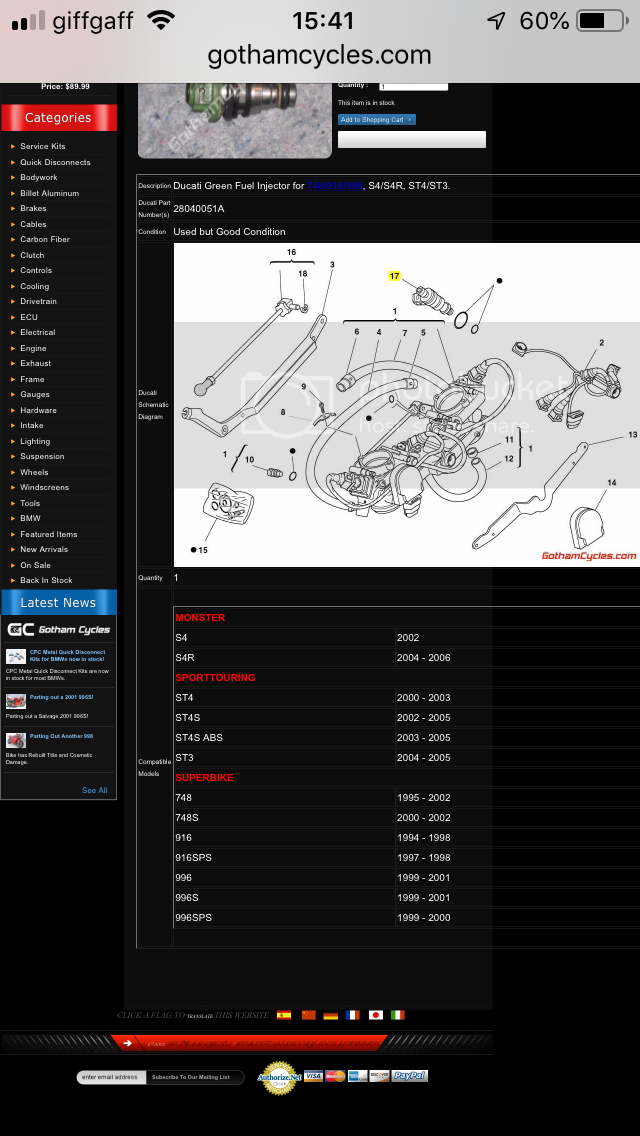Click the Categories sidebar header
The image size is (640, 1136).
[x=59, y=117]
